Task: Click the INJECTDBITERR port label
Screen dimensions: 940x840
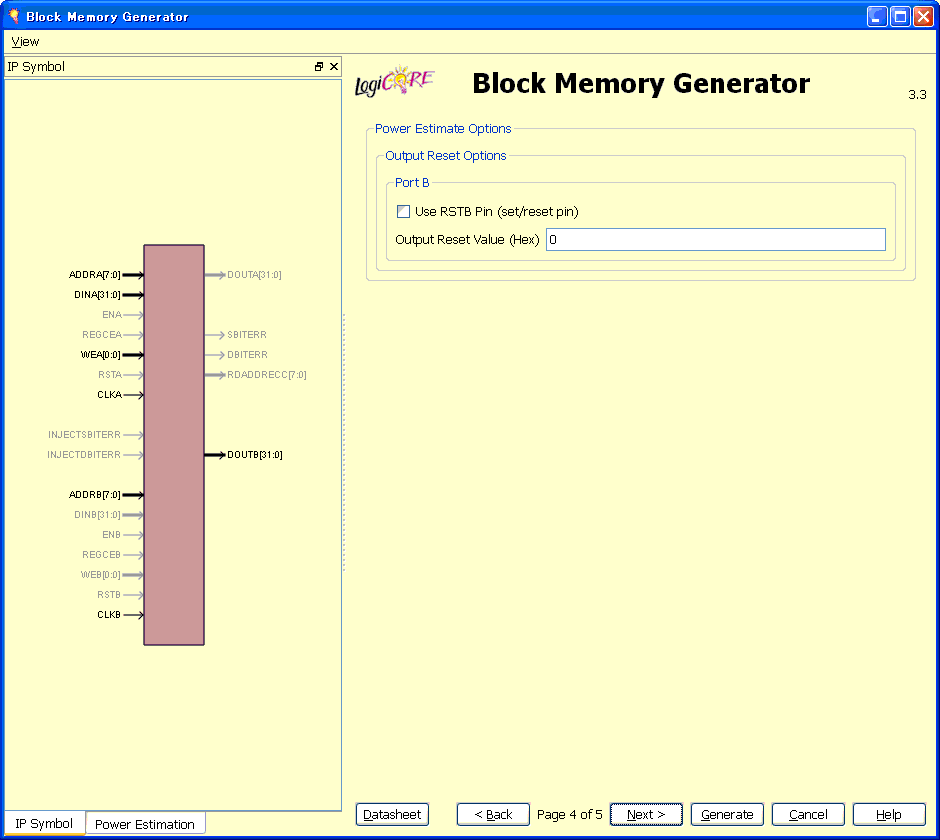Action: [x=84, y=454]
